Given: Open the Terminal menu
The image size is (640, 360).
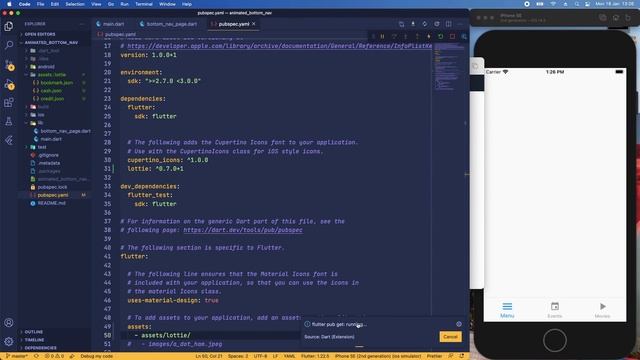Looking at the screenshot, I should coord(144,4).
